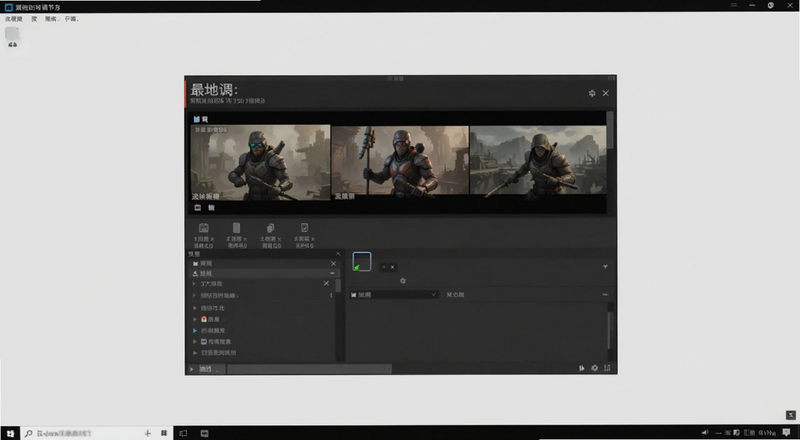Select the thumbnail of soldier with cyan goggles
The height and width of the screenshot is (440, 800).
[261, 163]
